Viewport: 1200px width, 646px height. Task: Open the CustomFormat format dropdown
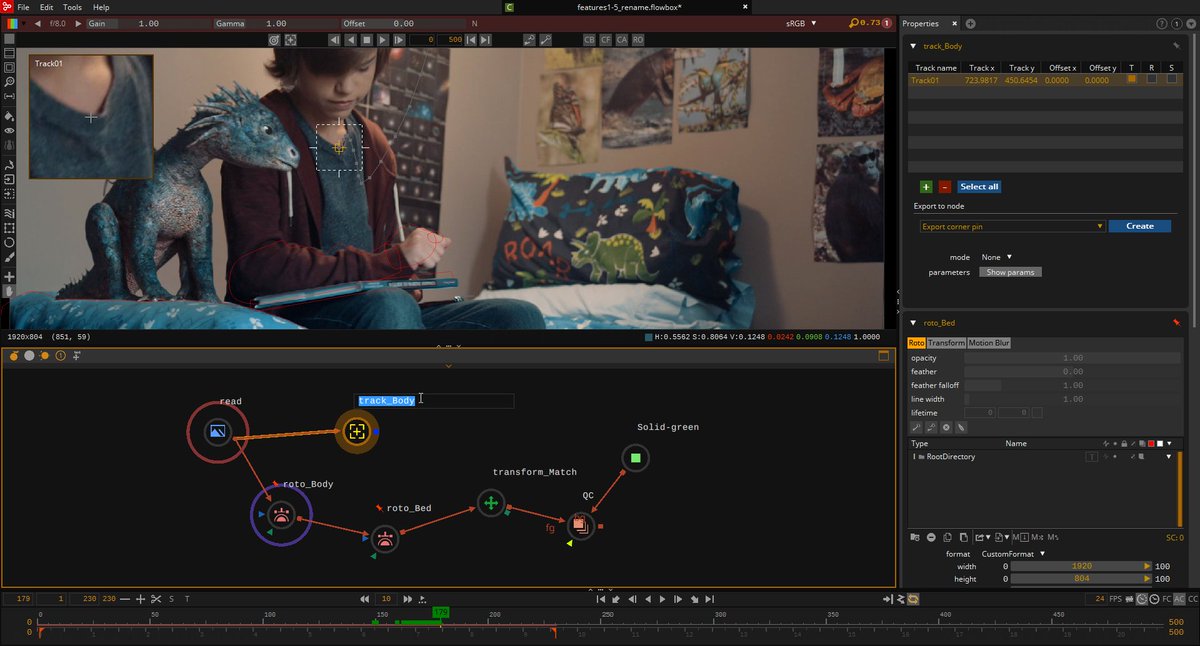1013,553
